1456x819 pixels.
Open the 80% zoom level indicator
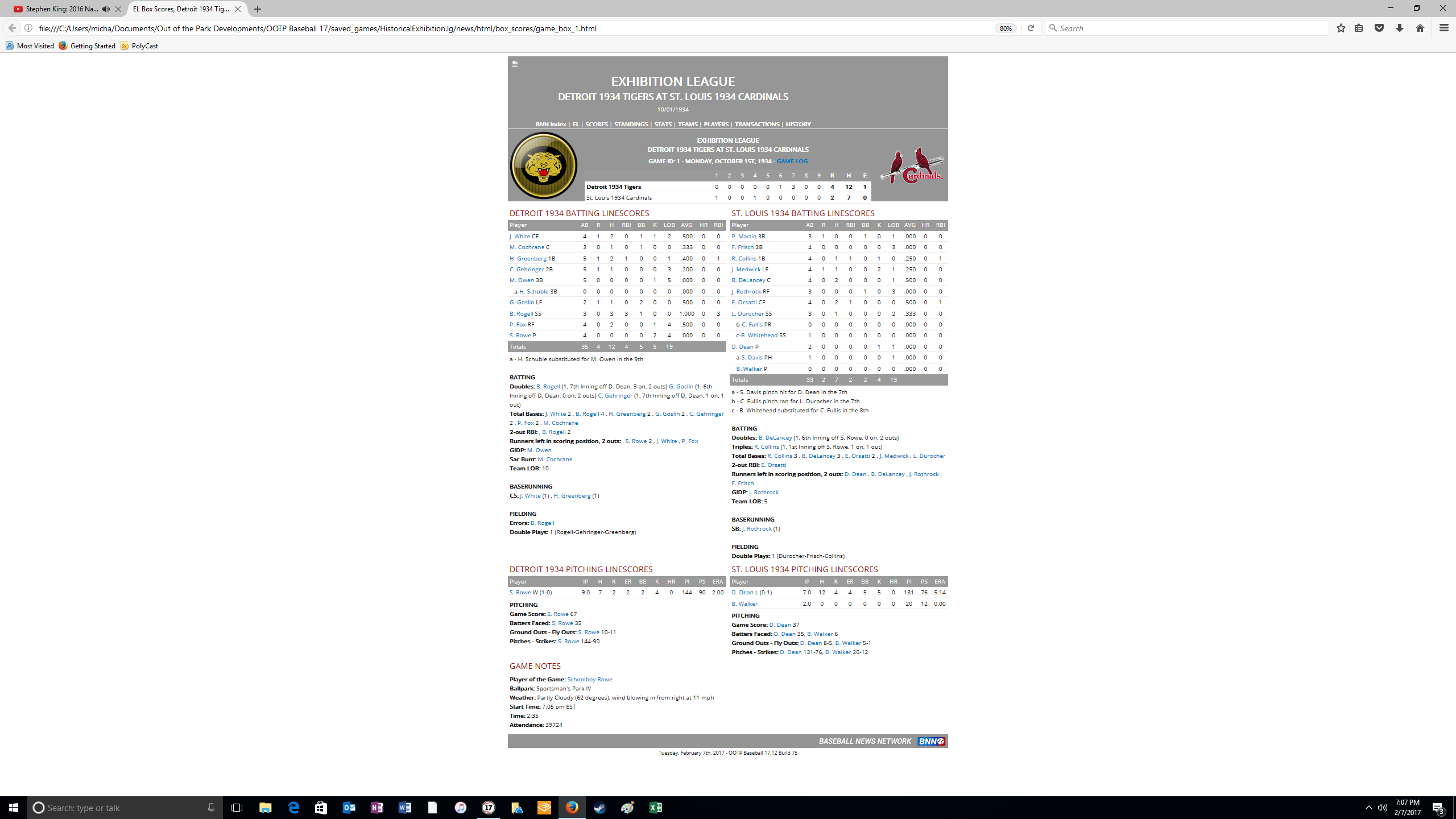click(x=1006, y=28)
